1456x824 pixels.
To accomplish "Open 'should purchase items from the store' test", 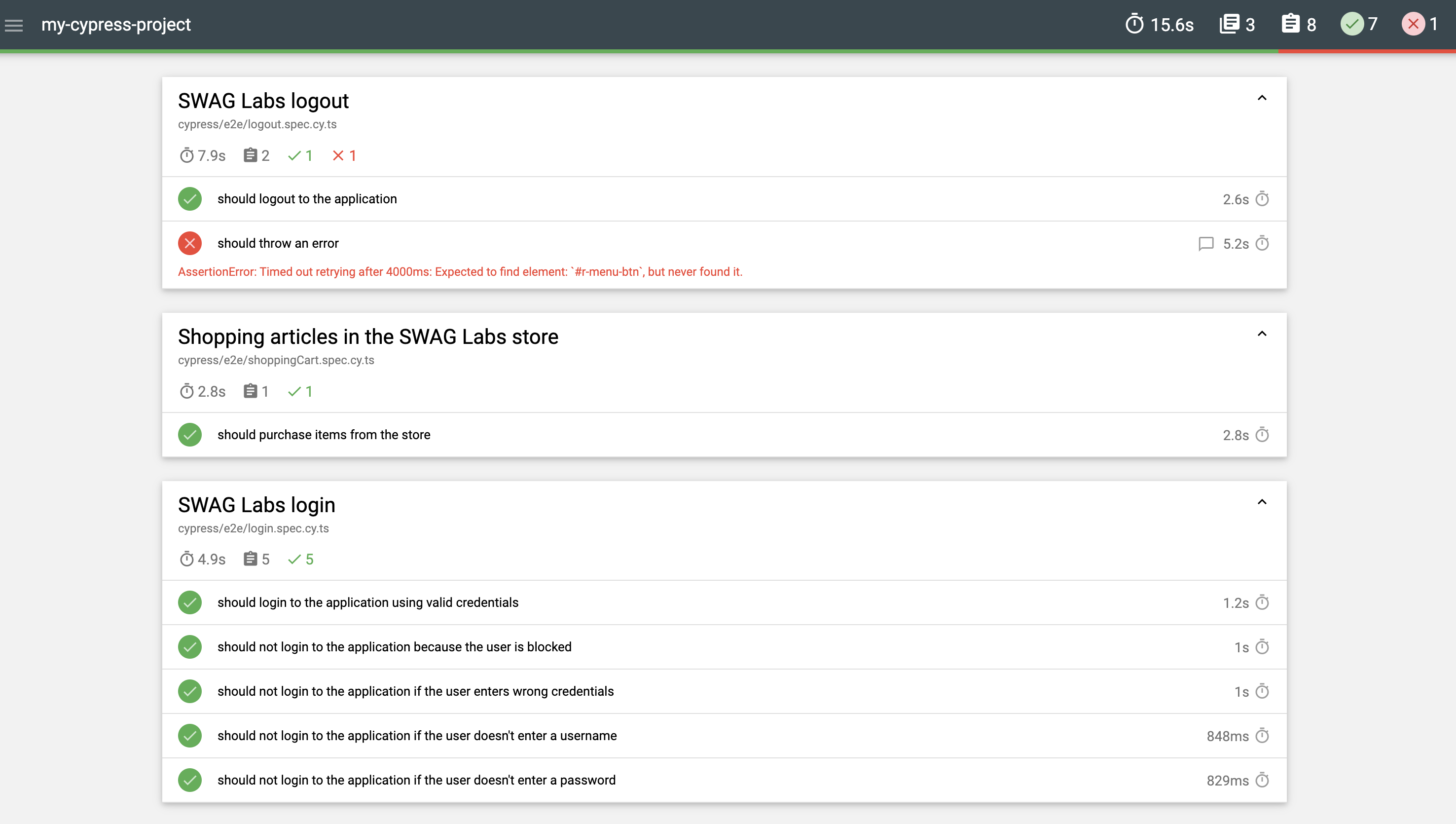I will [324, 435].
